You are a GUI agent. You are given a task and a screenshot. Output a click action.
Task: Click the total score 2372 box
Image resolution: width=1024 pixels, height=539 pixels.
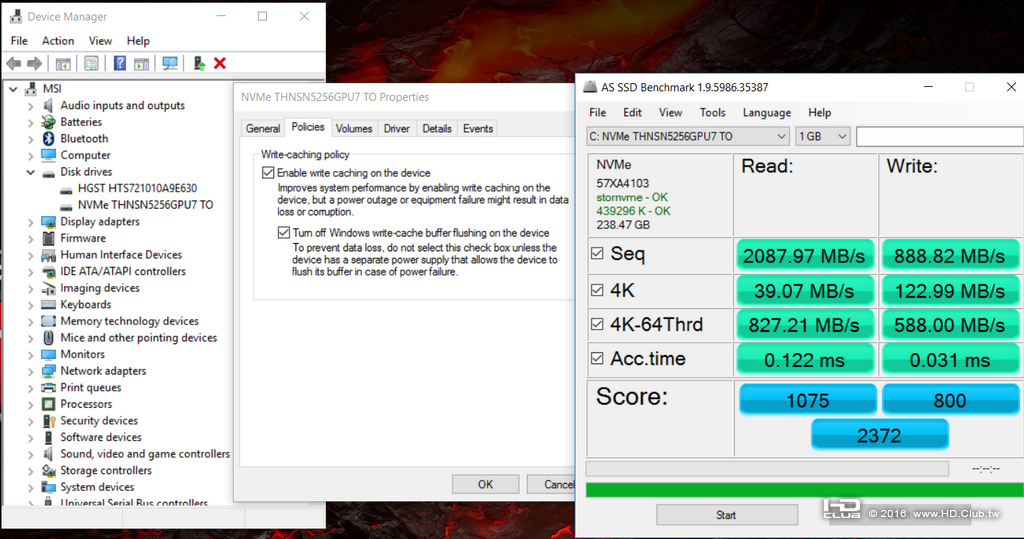tap(879, 435)
